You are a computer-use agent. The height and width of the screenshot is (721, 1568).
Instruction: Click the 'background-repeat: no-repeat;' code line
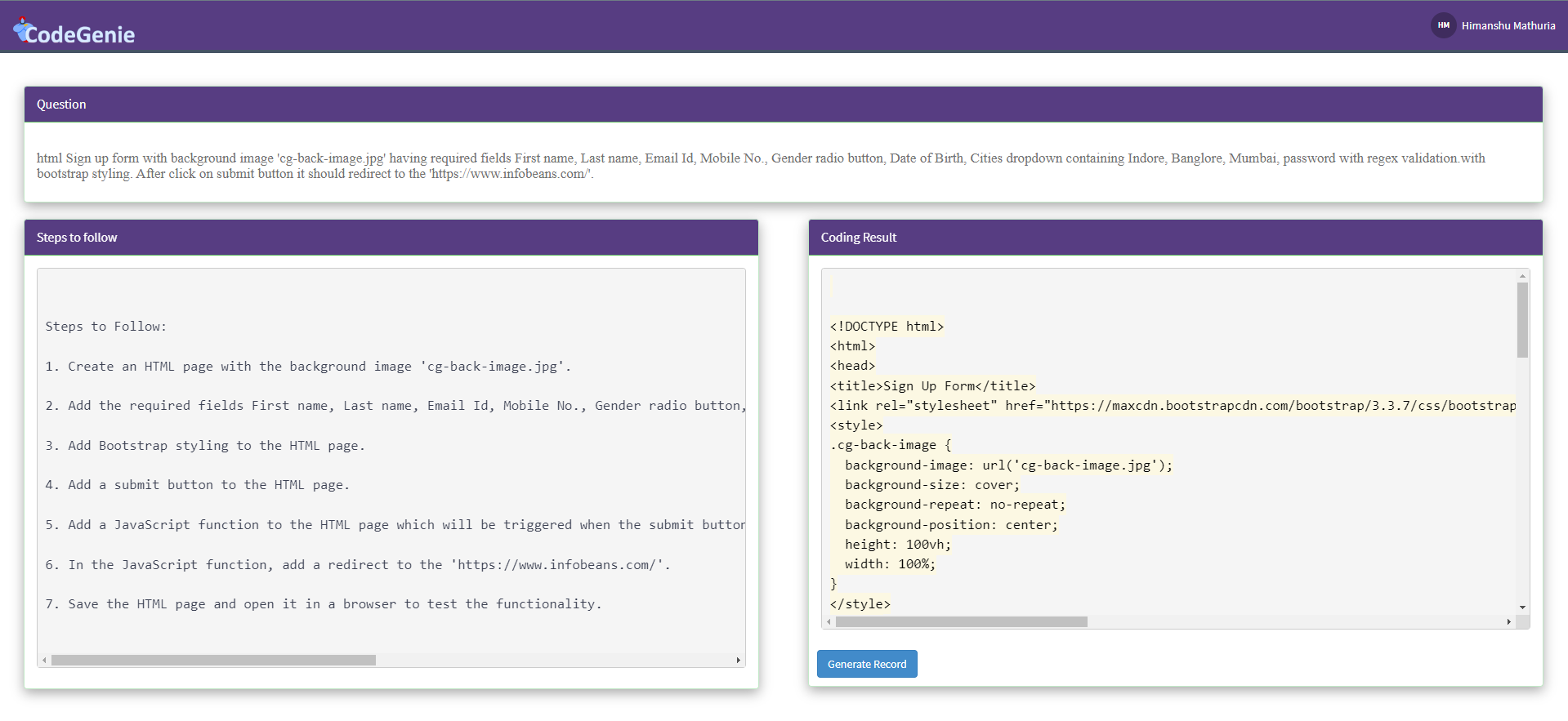[955, 505]
